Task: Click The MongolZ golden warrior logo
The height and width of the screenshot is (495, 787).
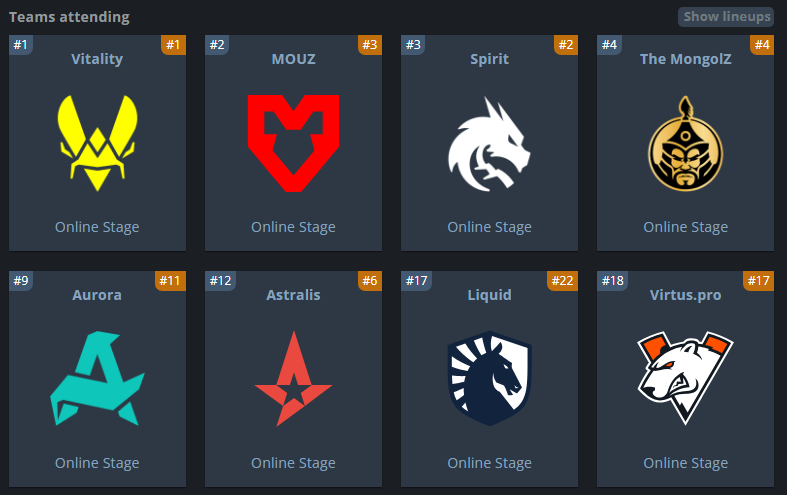Action: click(x=686, y=144)
